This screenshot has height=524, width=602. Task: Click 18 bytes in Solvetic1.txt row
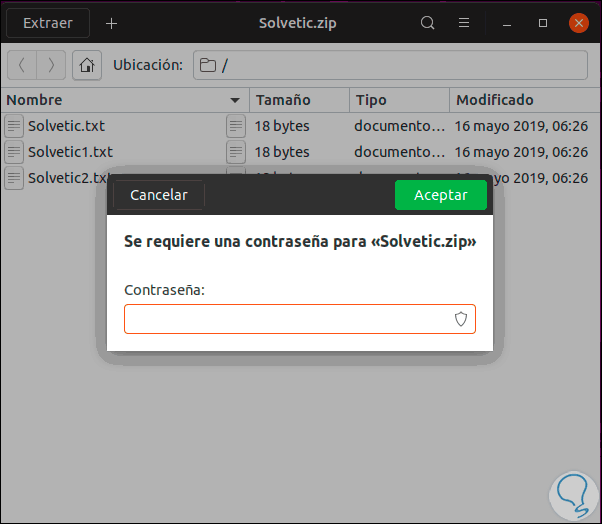coord(282,152)
